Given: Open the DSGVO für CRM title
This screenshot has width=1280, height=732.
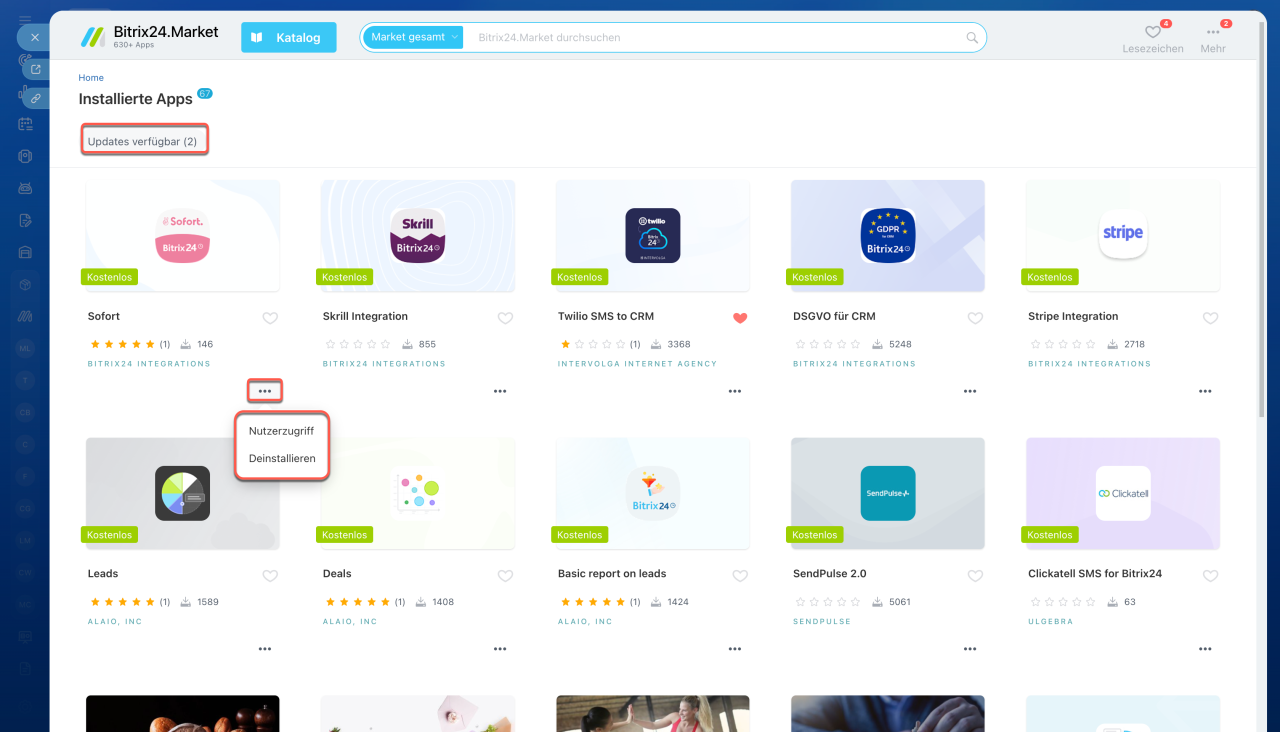Looking at the screenshot, I should tap(834, 317).
